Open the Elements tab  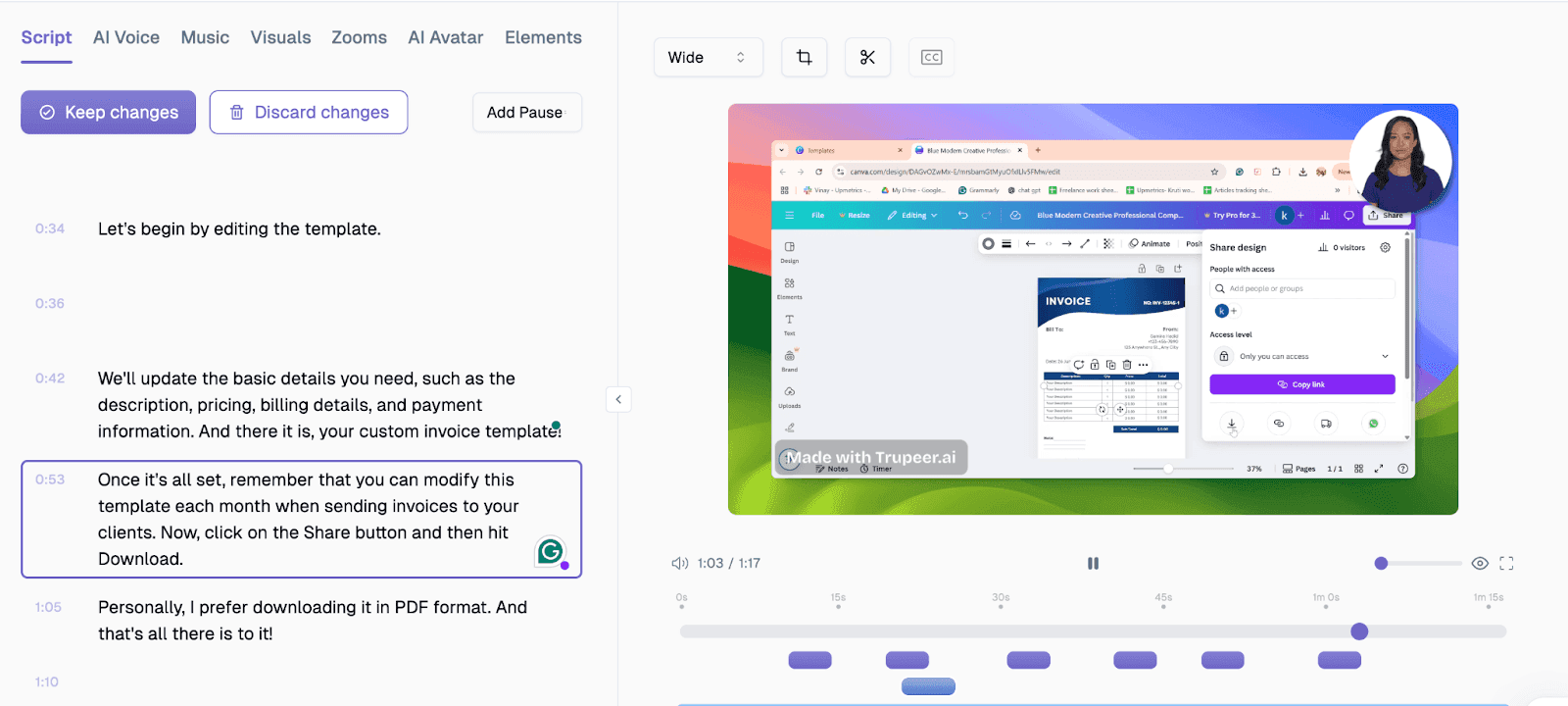[x=543, y=37]
